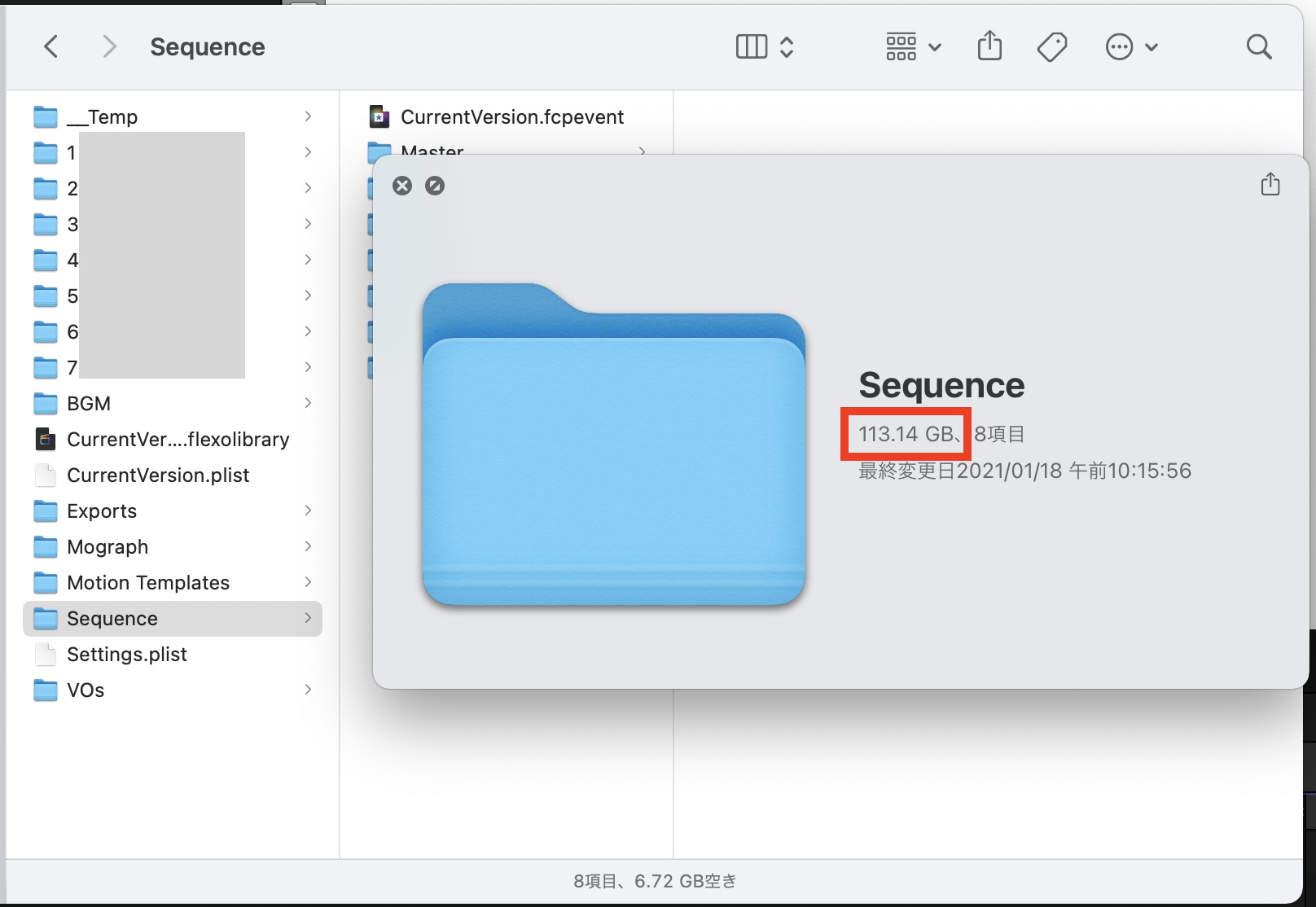This screenshot has height=907, width=1316.
Task: Select the Mograph folder
Action: 172,547
